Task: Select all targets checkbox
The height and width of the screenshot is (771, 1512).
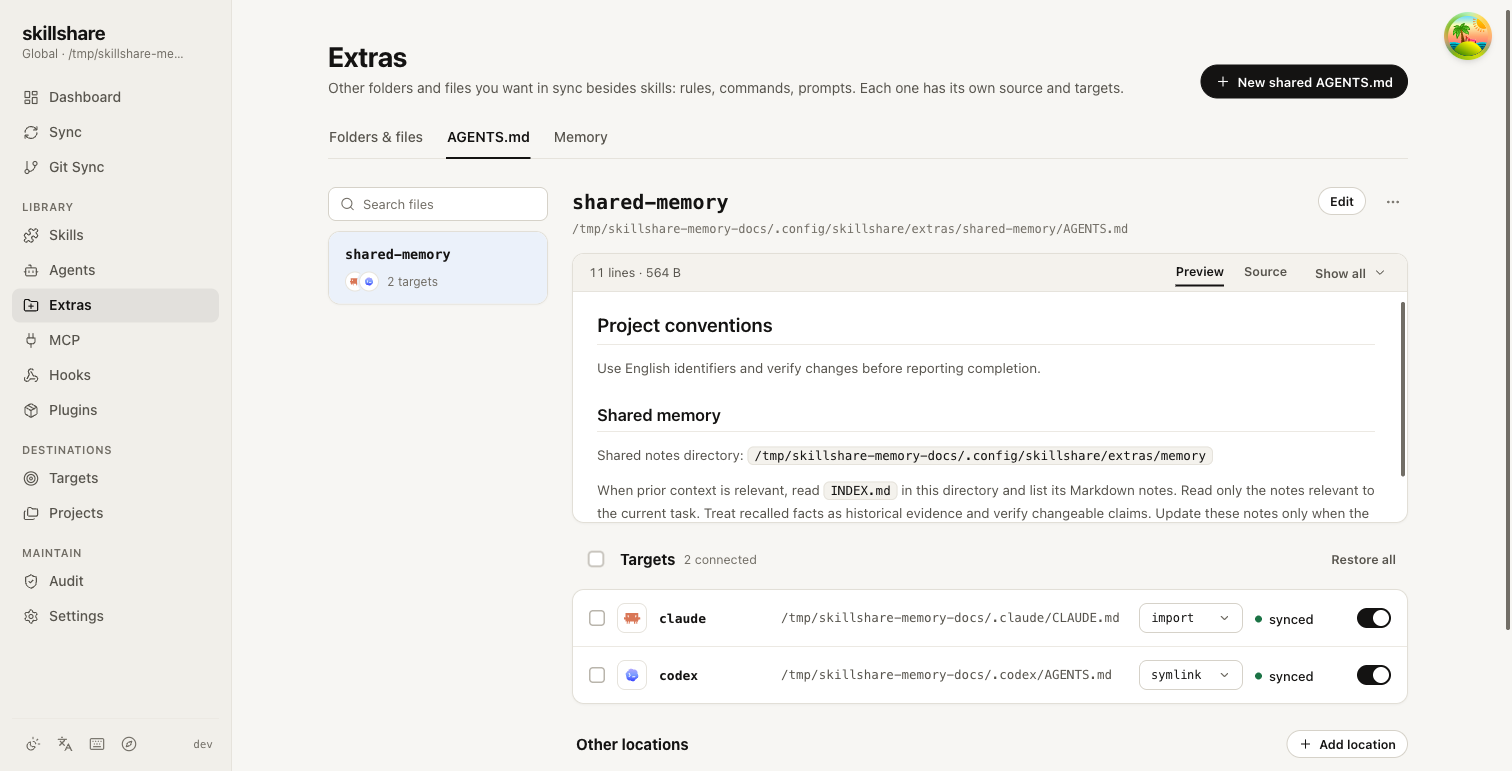Action: point(596,559)
